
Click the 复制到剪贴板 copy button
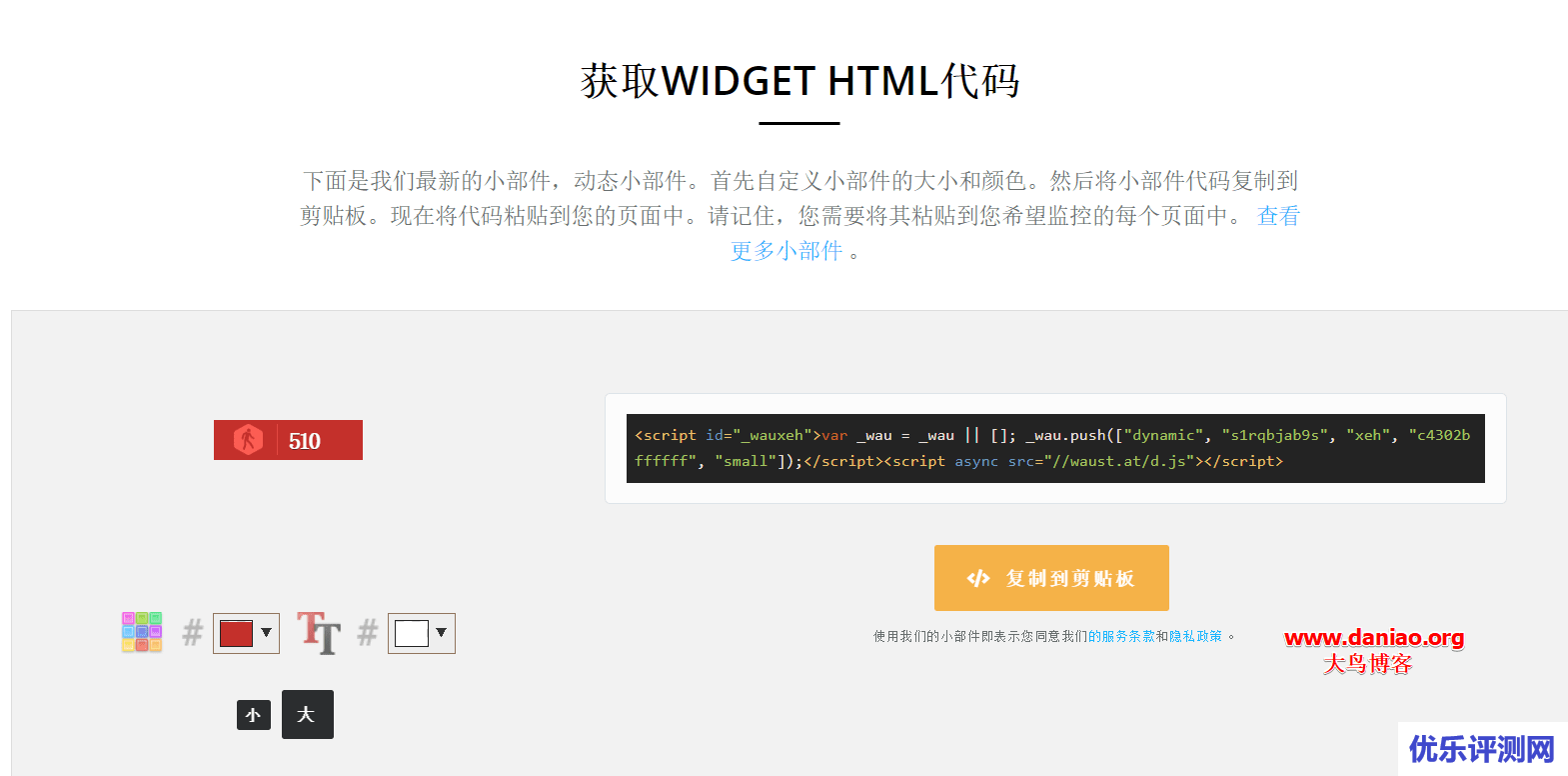pos(1051,578)
